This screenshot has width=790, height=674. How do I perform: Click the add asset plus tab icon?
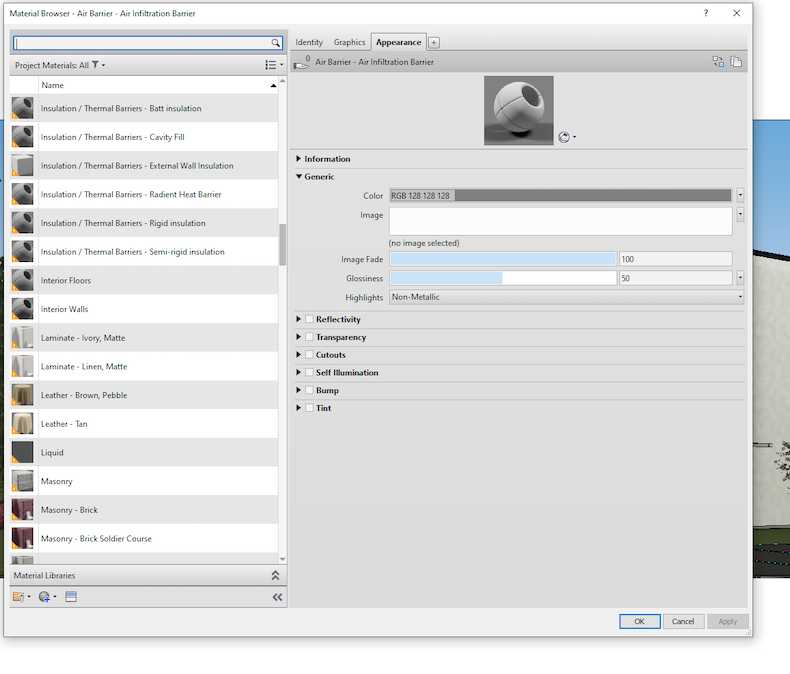pos(434,43)
